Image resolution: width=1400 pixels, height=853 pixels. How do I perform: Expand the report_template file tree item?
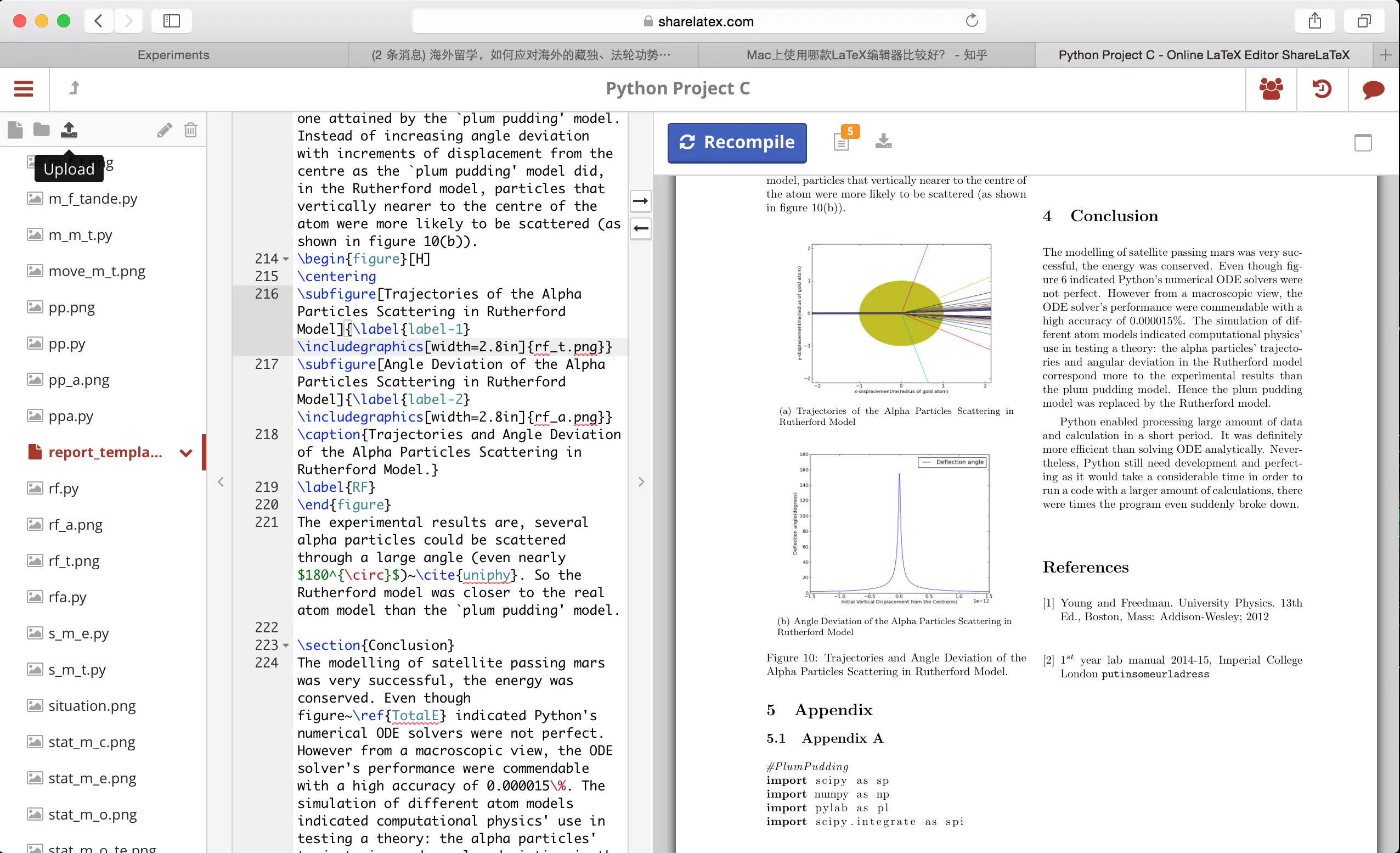[x=186, y=452]
